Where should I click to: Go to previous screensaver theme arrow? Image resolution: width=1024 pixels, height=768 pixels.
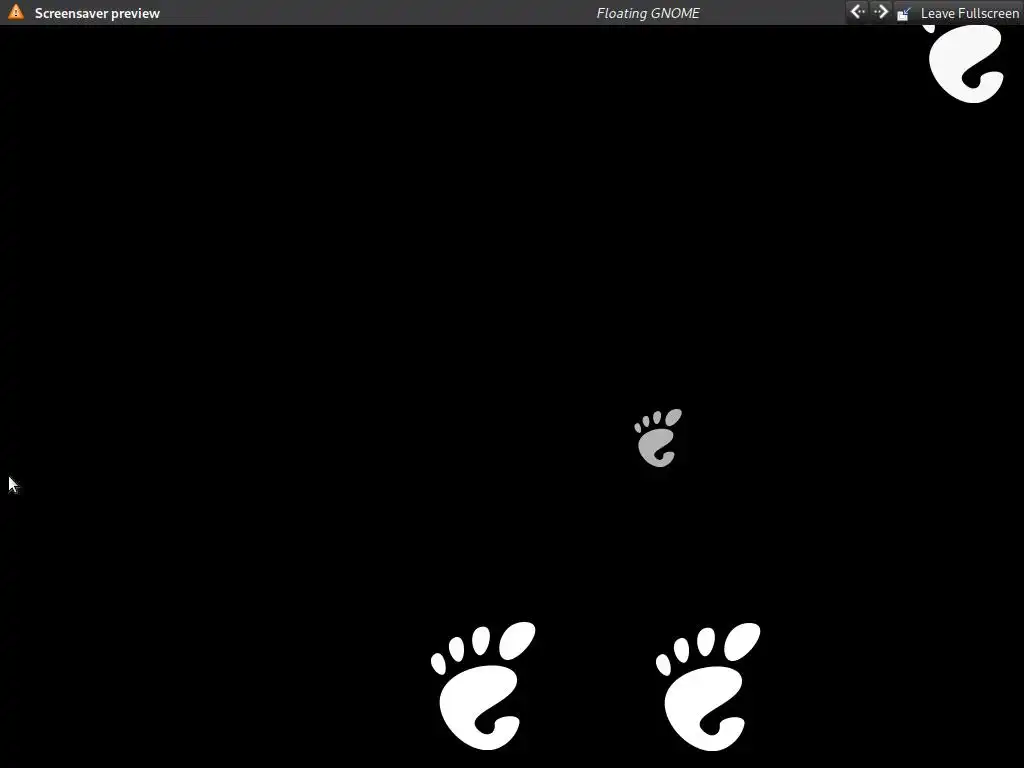[857, 12]
